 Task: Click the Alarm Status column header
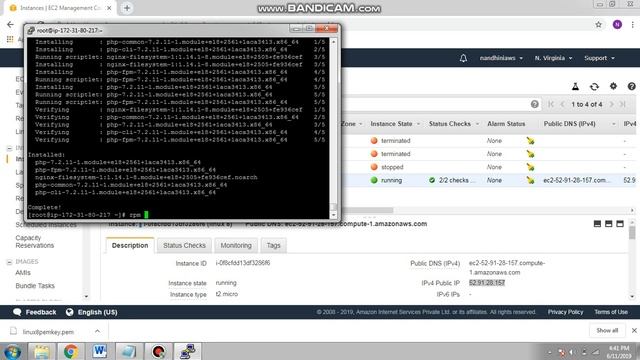(x=506, y=124)
